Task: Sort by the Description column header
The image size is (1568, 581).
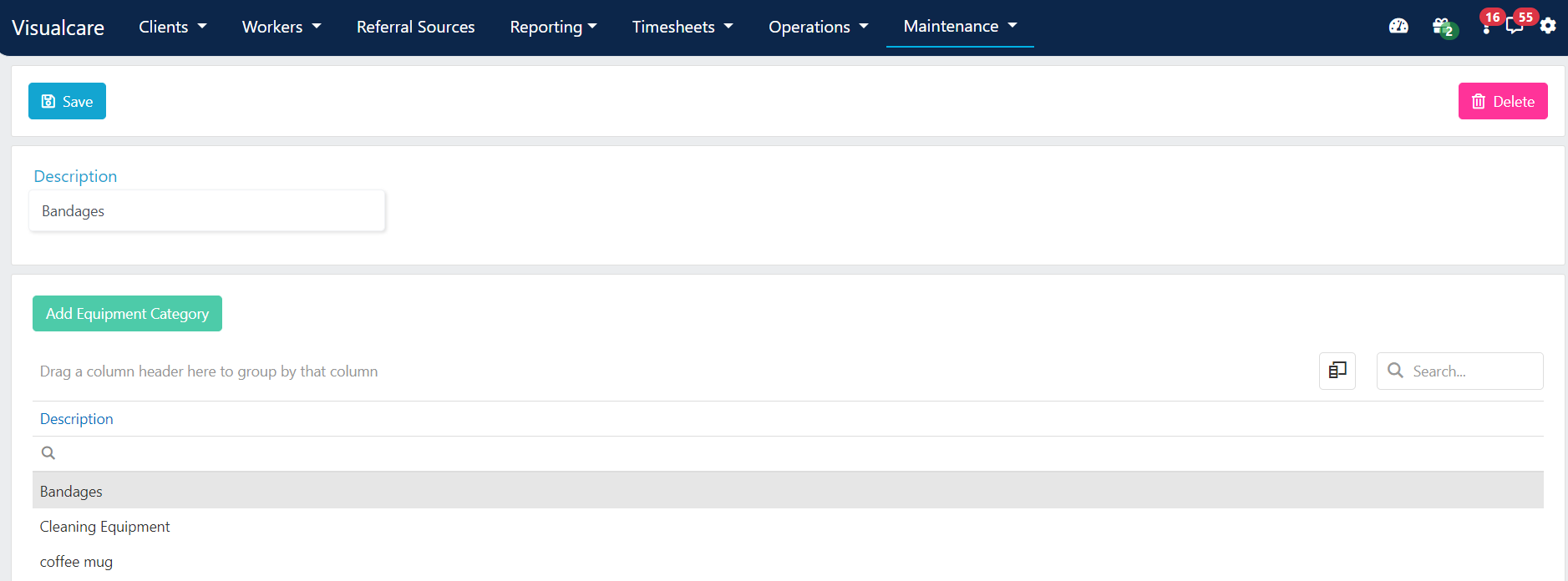Action: tap(76, 419)
